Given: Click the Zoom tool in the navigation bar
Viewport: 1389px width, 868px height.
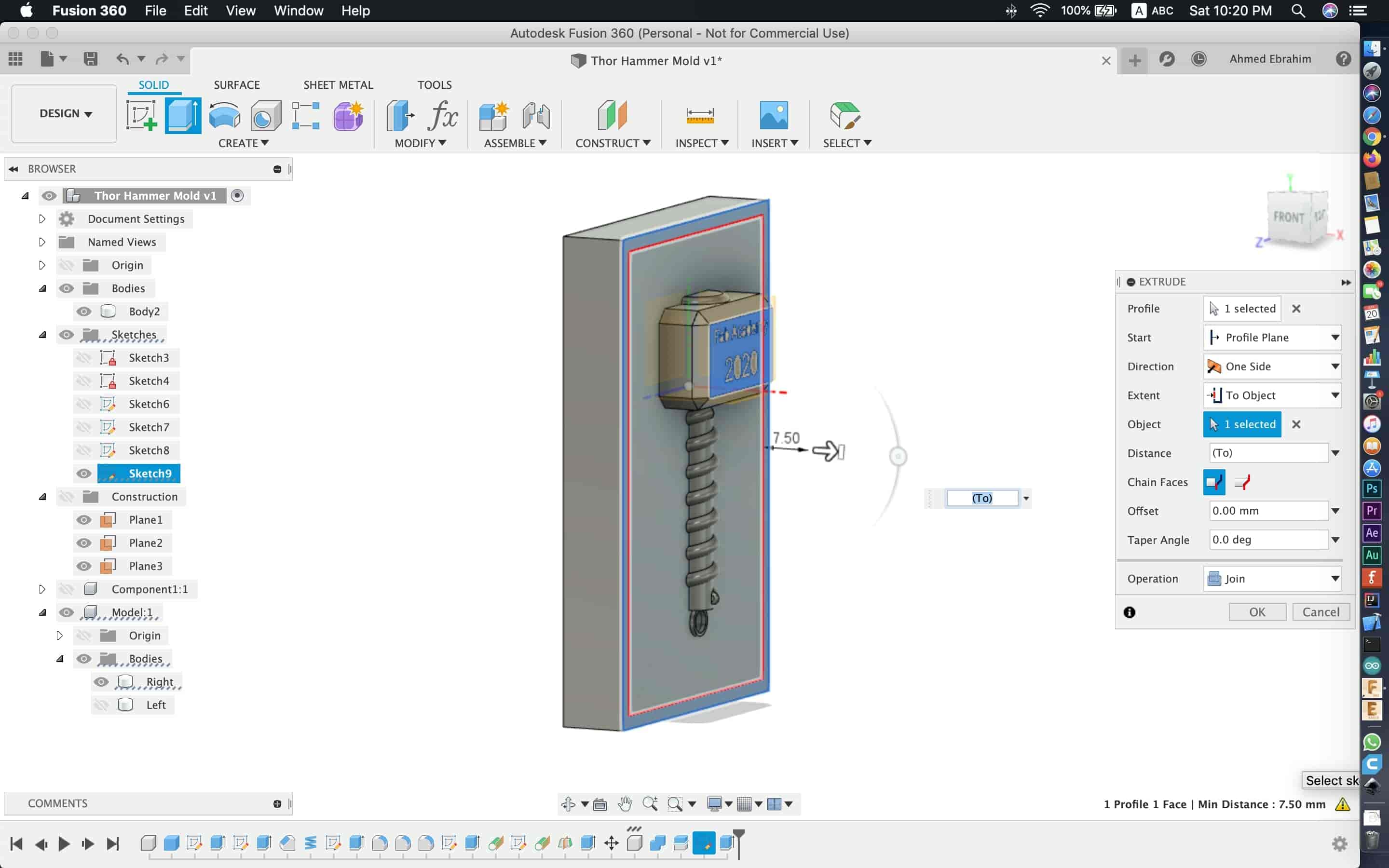Looking at the screenshot, I should coord(649,804).
